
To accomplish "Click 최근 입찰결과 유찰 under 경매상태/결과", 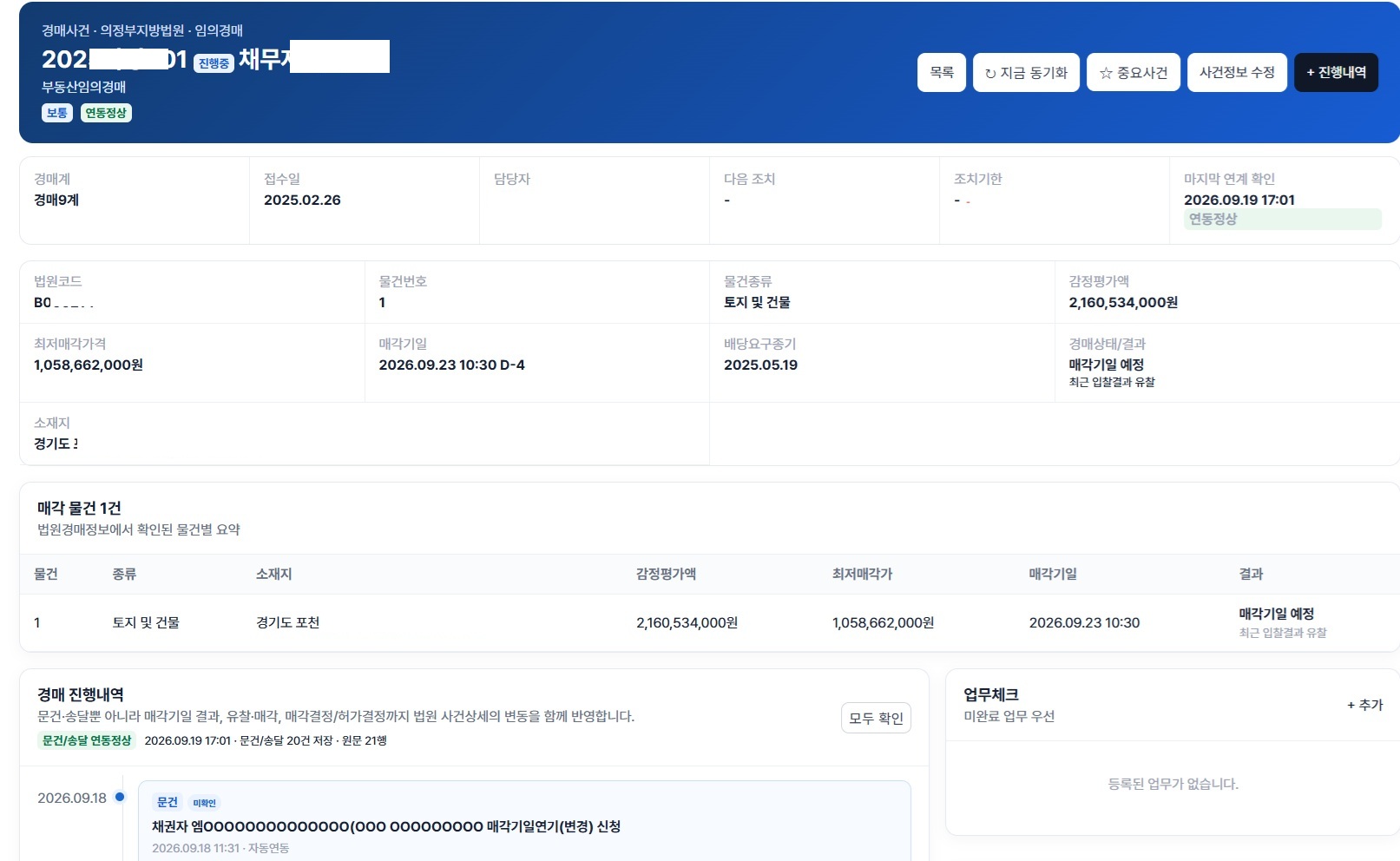I will (x=1112, y=382).
